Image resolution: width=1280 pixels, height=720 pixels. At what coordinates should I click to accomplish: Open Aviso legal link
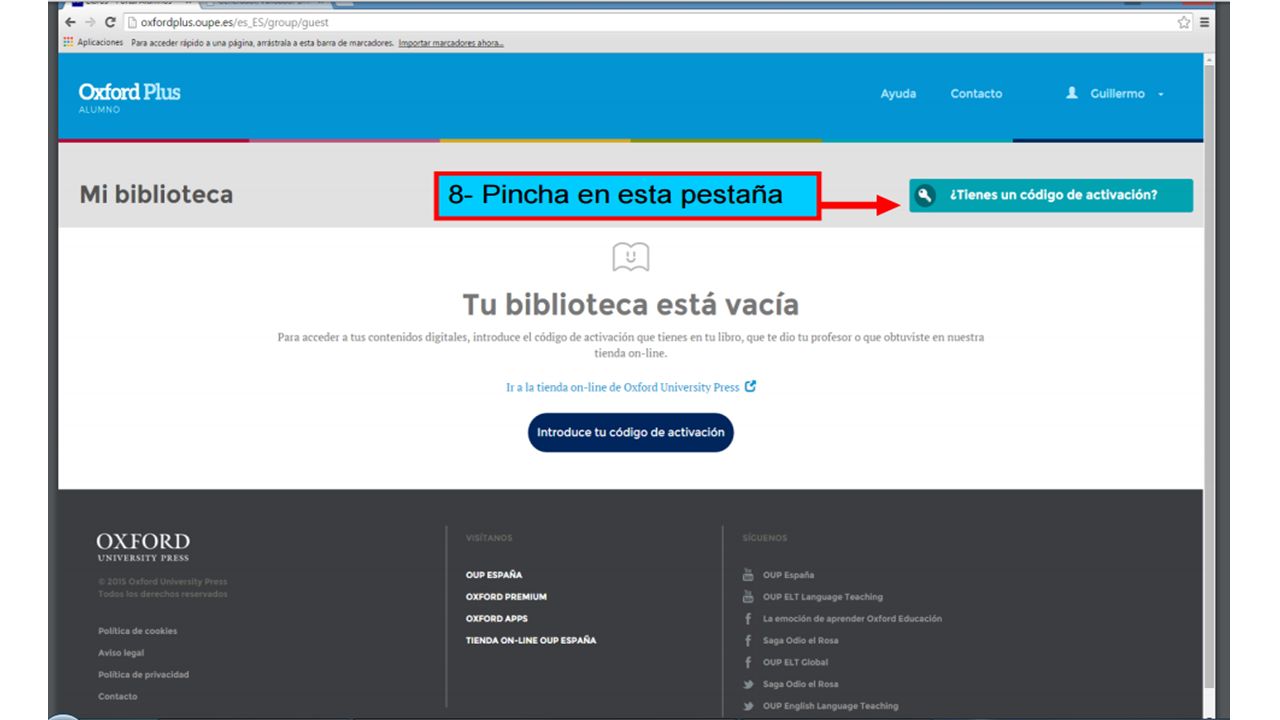tap(121, 653)
